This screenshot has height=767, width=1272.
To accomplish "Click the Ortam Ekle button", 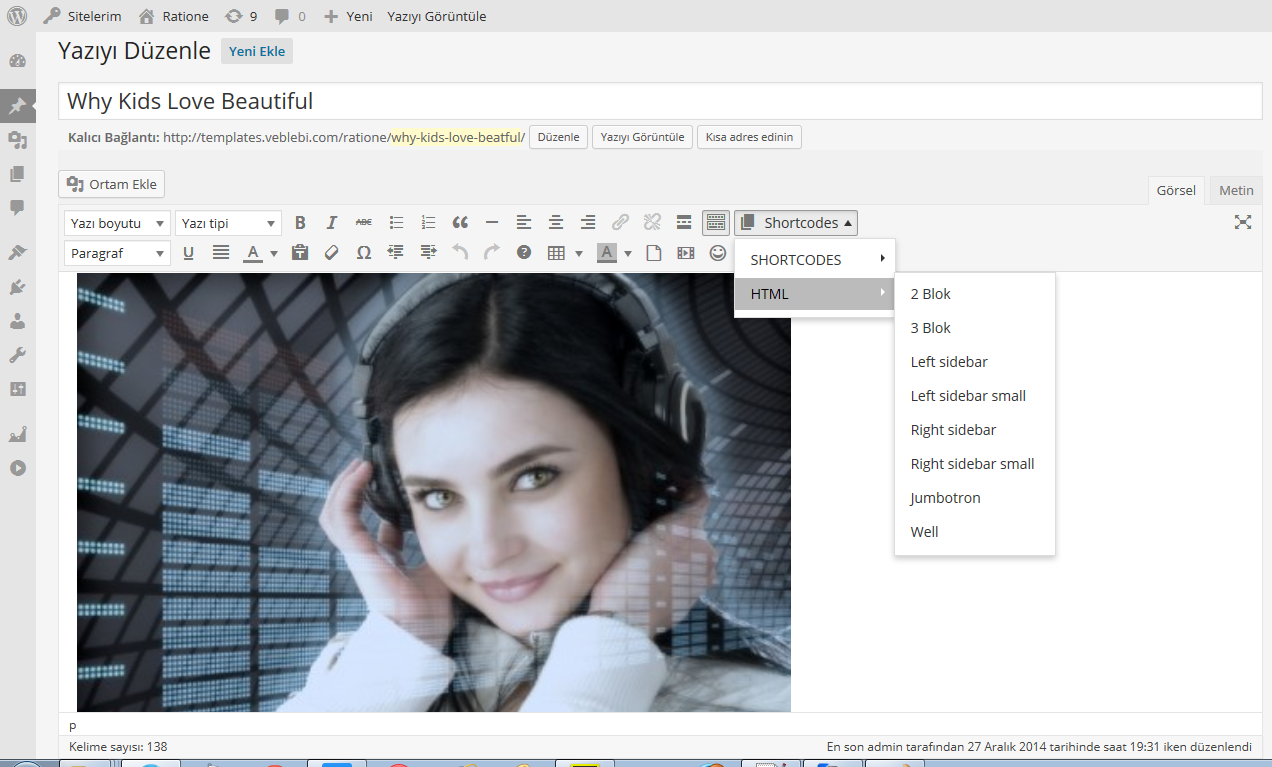I will tap(112, 184).
